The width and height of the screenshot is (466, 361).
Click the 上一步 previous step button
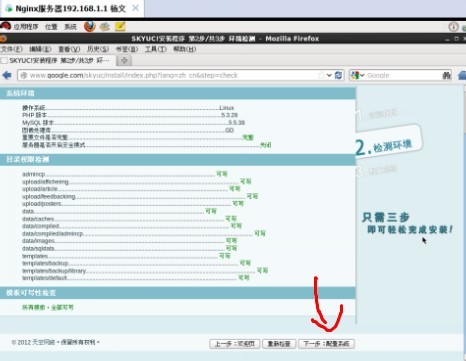pos(235,344)
